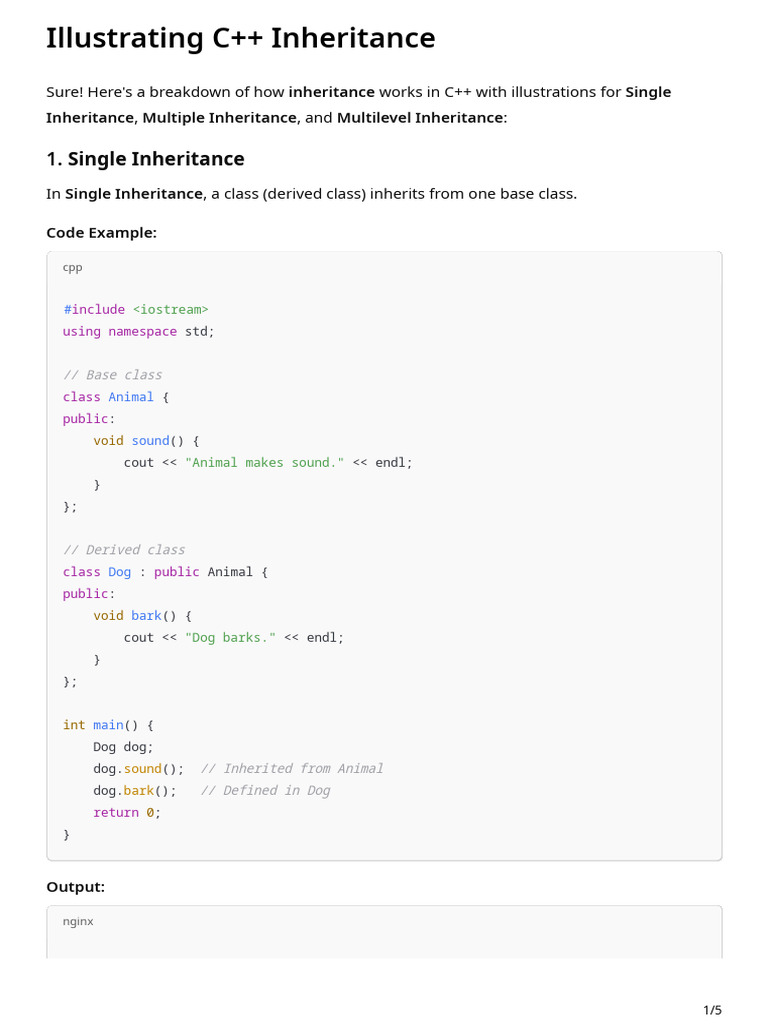This screenshot has height=1024, width=768.
Task: Click the "int main() {" line
Action: coord(108,725)
